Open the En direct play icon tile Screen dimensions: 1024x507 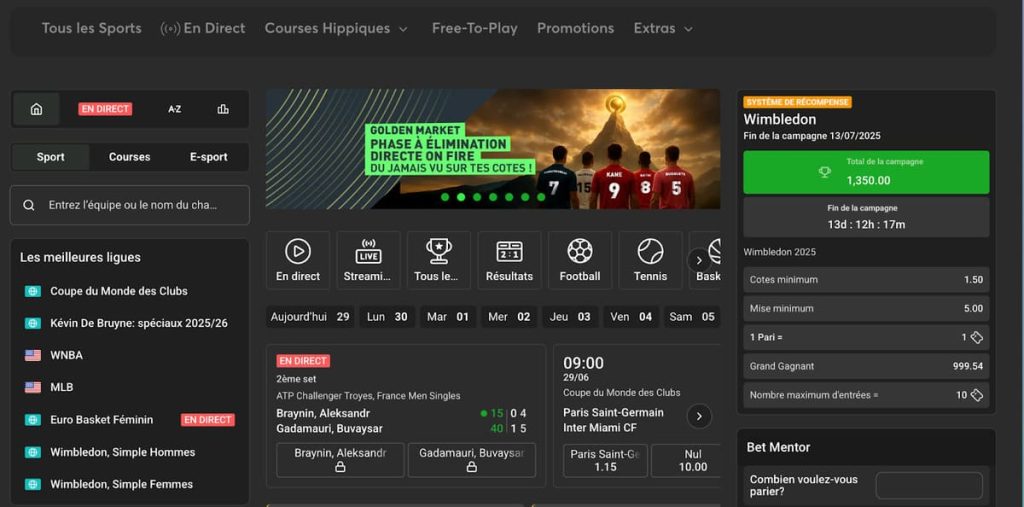coord(298,260)
